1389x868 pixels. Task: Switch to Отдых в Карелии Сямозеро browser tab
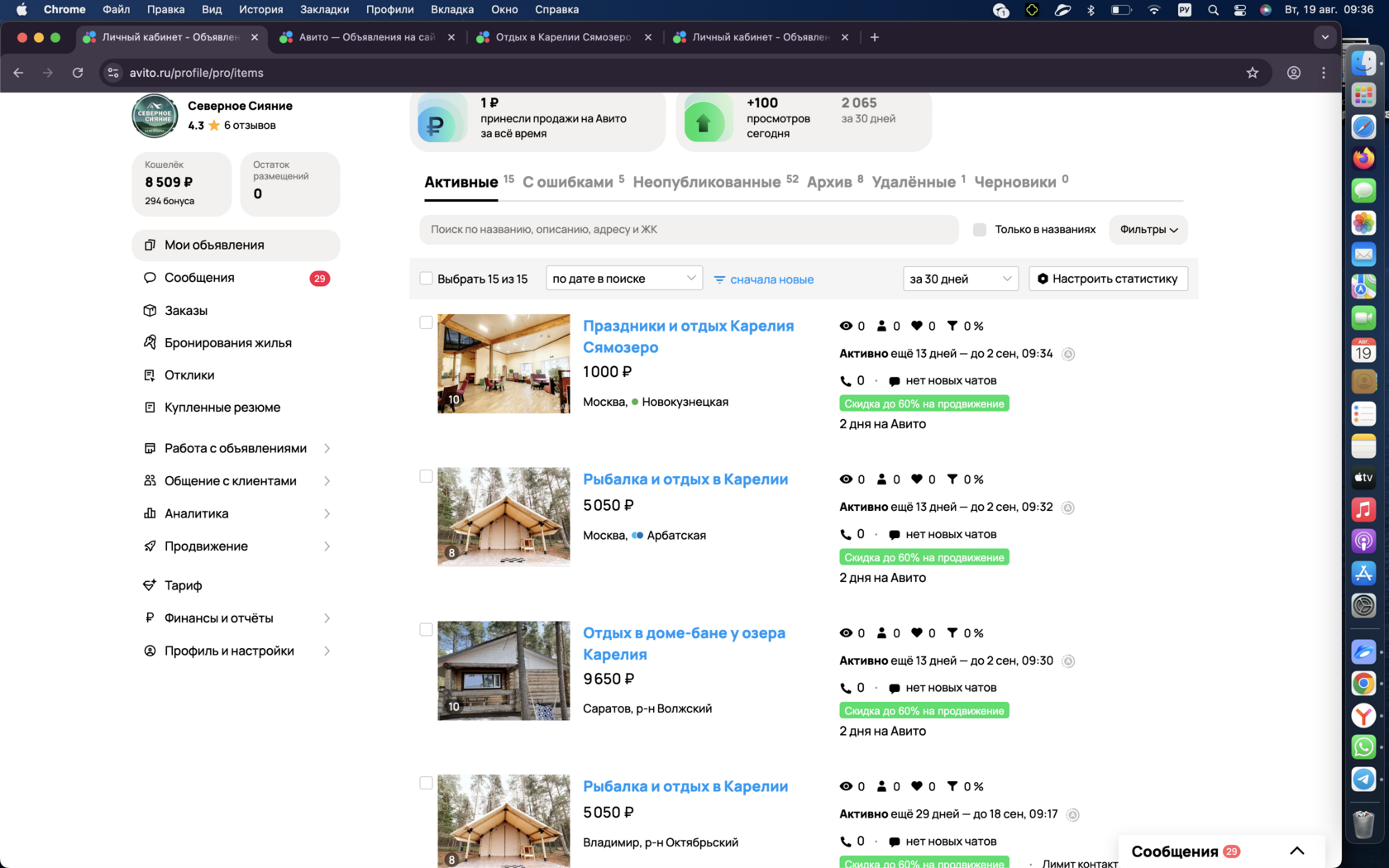tap(563, 37)
